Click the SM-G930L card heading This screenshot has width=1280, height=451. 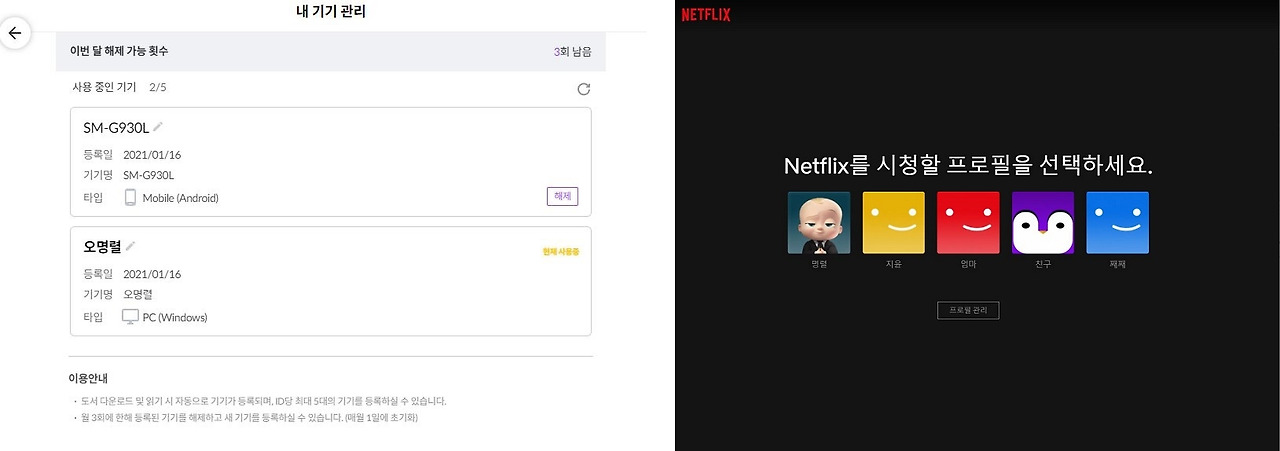point(117,127)
